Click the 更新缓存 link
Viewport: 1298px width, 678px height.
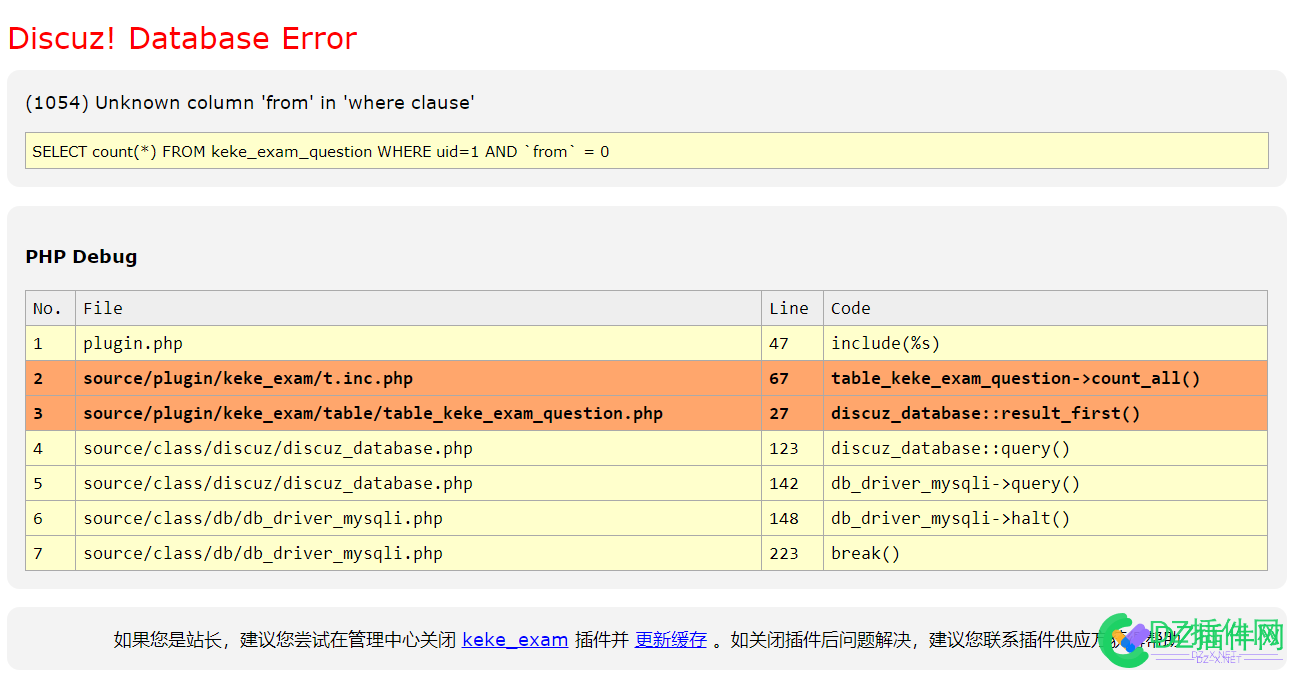click(x=671, y=639)
